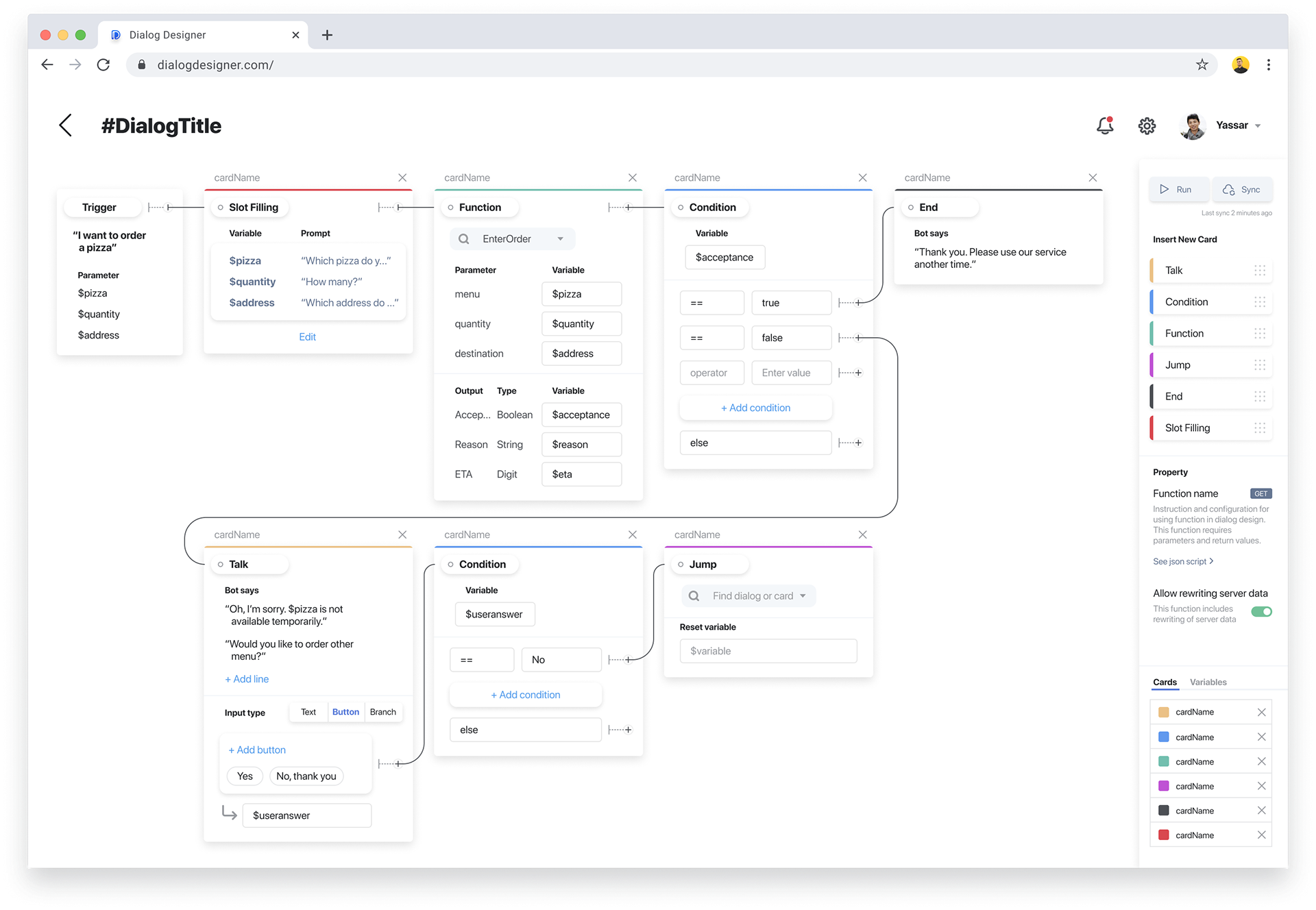Open a new browser tab
This screenshot has height=910, width=1316.
pos(327,35)
